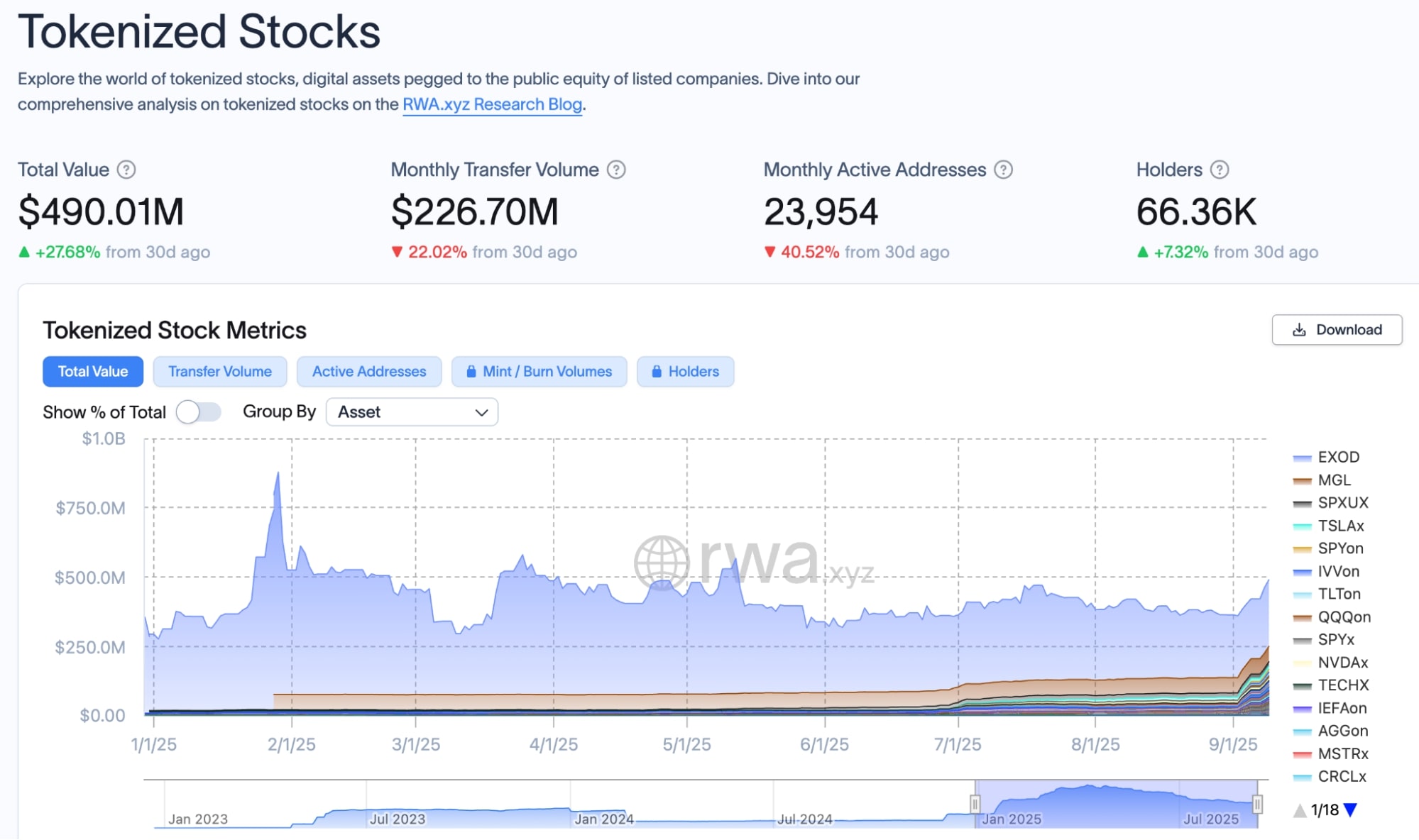The image size is (1419, 840).
Task: Go to the next legend page with the down arrow
Action: click(x=1351, y=810)
